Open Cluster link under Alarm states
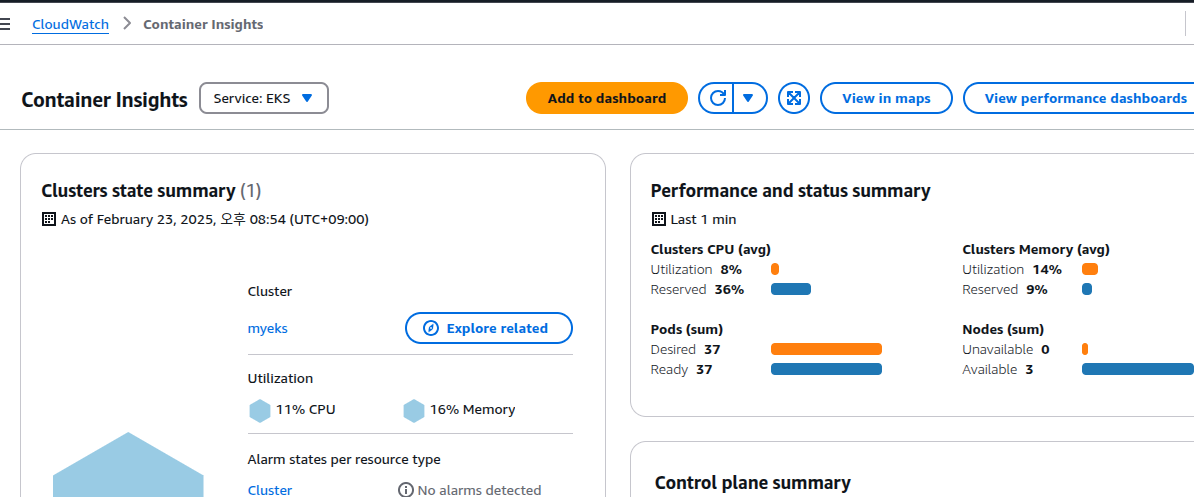 point(270,490)
